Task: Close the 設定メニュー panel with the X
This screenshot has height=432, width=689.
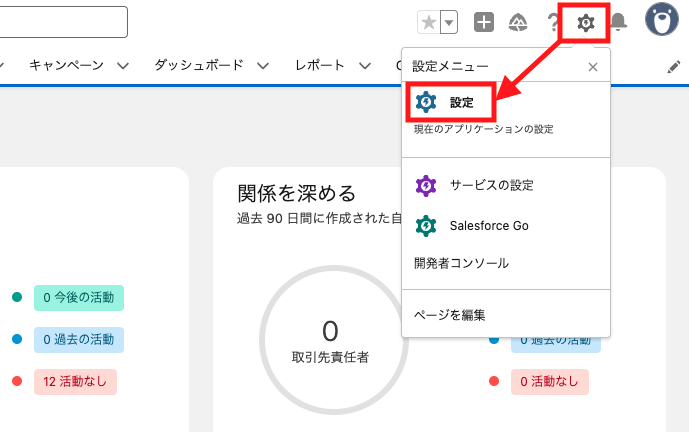Action: coord(592,67)
